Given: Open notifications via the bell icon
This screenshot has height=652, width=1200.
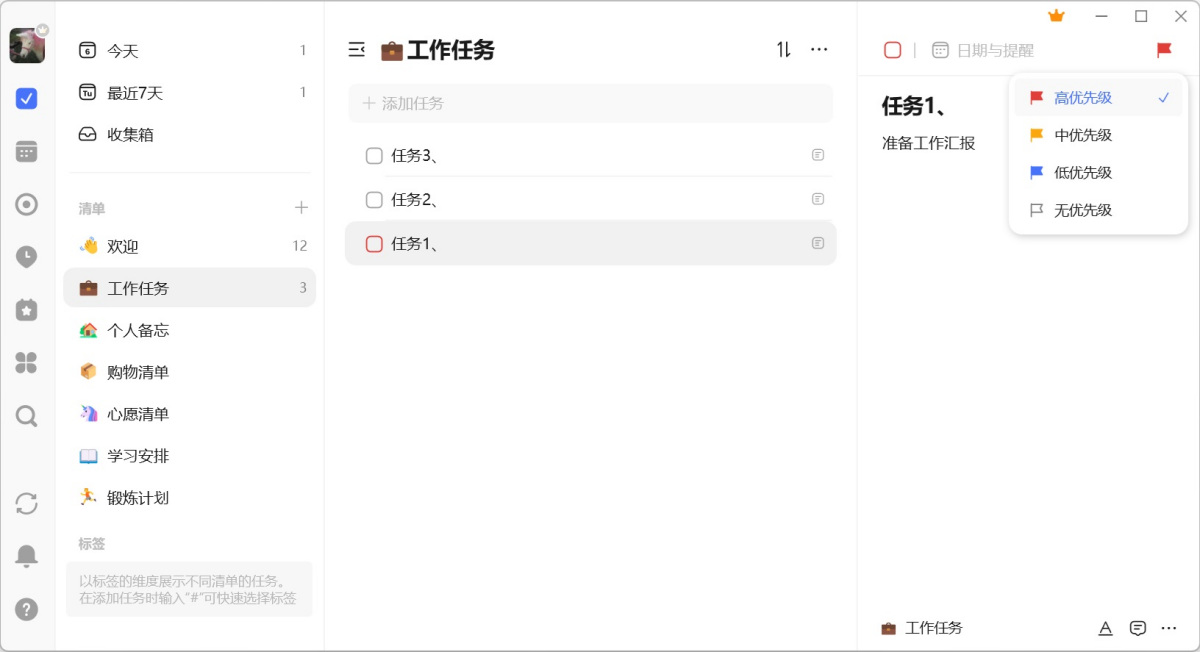Looking at the screenshot, I should point(27,555).
